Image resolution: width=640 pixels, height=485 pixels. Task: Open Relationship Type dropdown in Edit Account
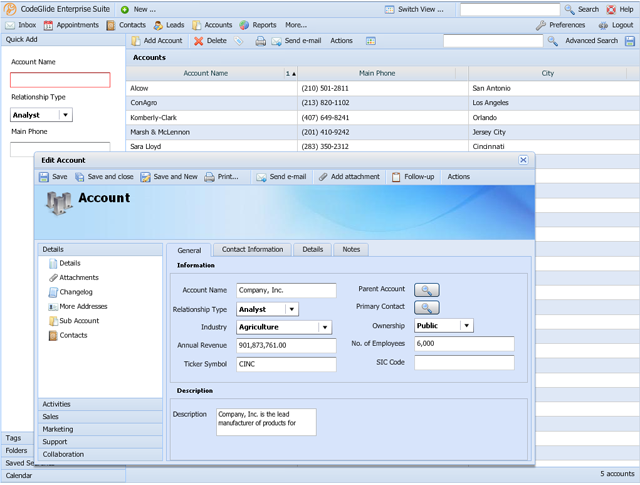291,309
